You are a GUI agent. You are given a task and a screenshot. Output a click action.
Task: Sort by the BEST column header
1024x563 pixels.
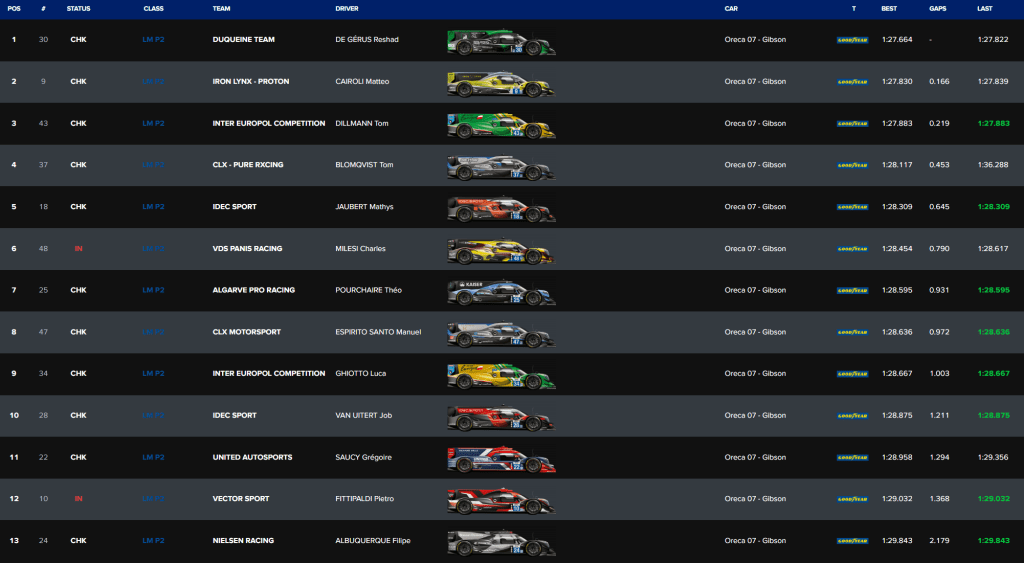point(889,8)
